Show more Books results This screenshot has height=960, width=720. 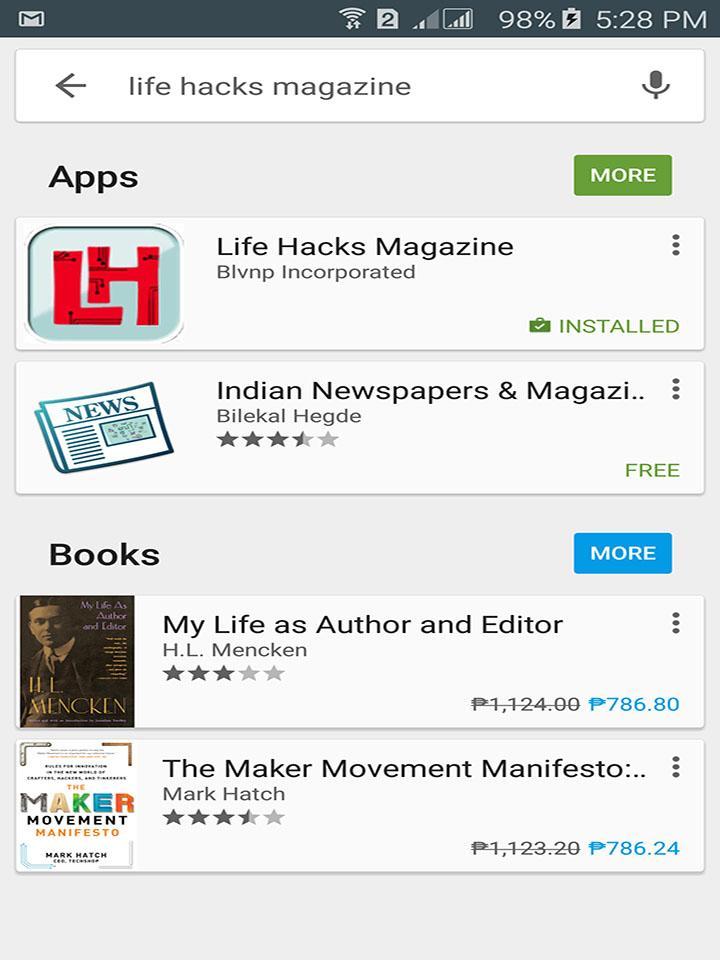(x=623, y=553)
